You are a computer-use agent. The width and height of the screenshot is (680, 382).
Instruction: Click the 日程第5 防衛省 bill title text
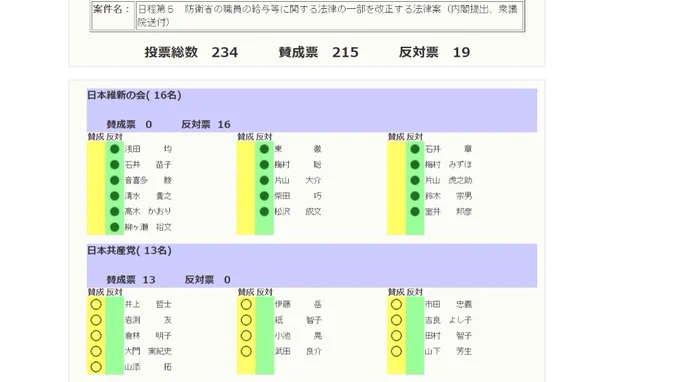(x=327, y=16)
